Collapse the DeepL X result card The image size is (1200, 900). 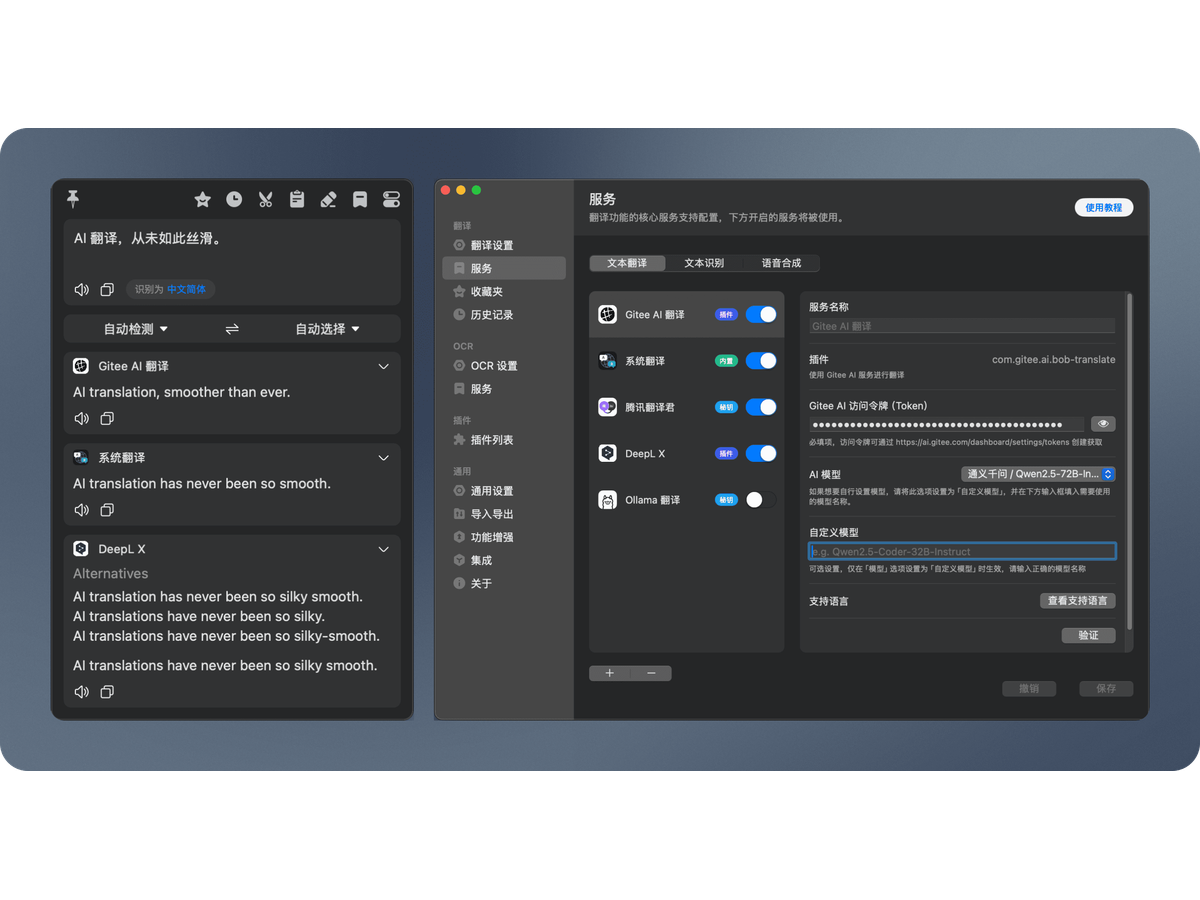coord(383,550)
